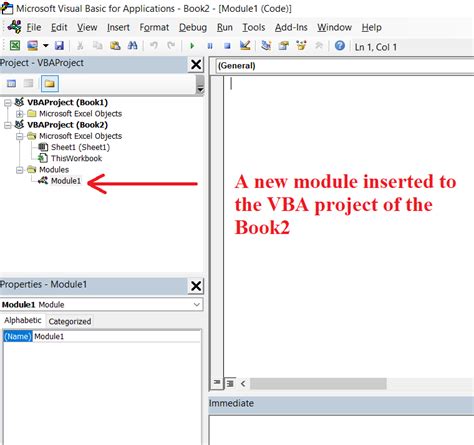Select ThisWorkbook tree item

coord(76,158)
